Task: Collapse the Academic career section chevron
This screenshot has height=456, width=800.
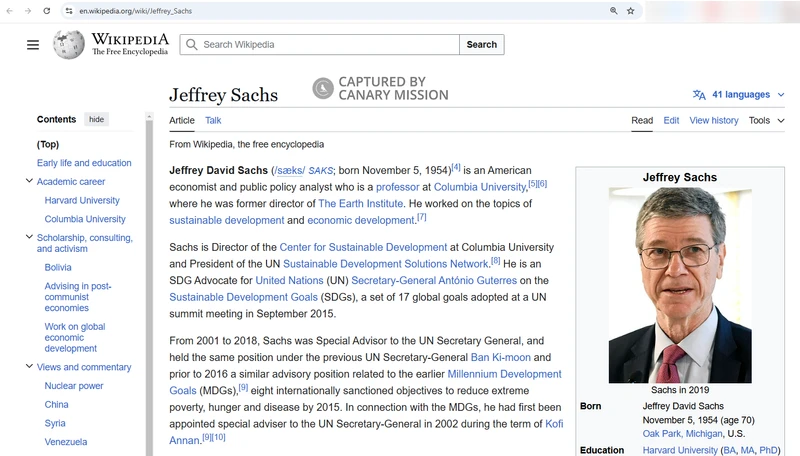Action: tap(29, 181)
